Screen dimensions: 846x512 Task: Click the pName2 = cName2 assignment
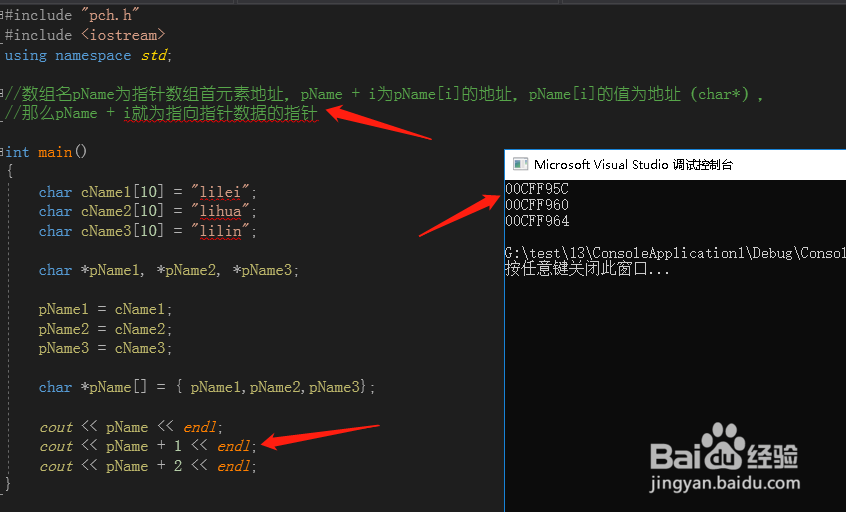(105, 329)
